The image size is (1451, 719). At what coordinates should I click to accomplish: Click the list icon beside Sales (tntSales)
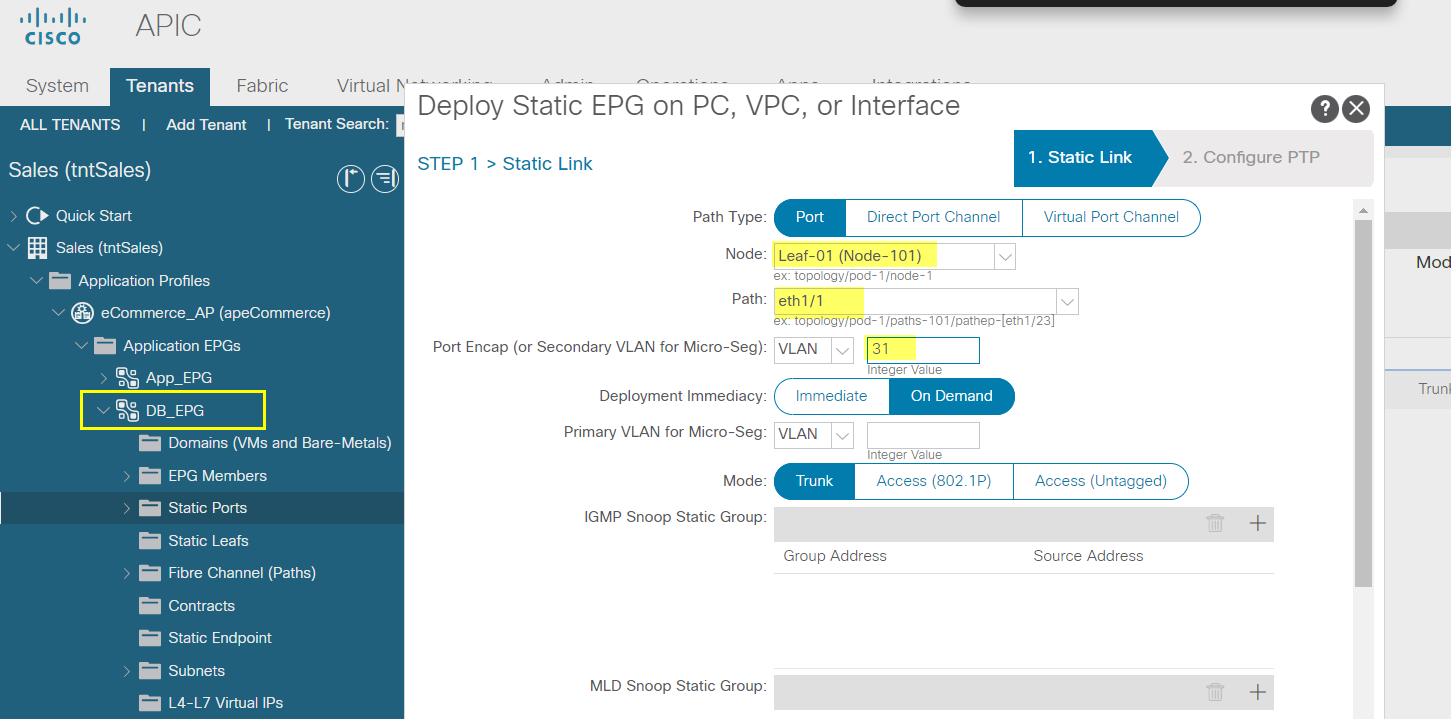tap(385, 179)
